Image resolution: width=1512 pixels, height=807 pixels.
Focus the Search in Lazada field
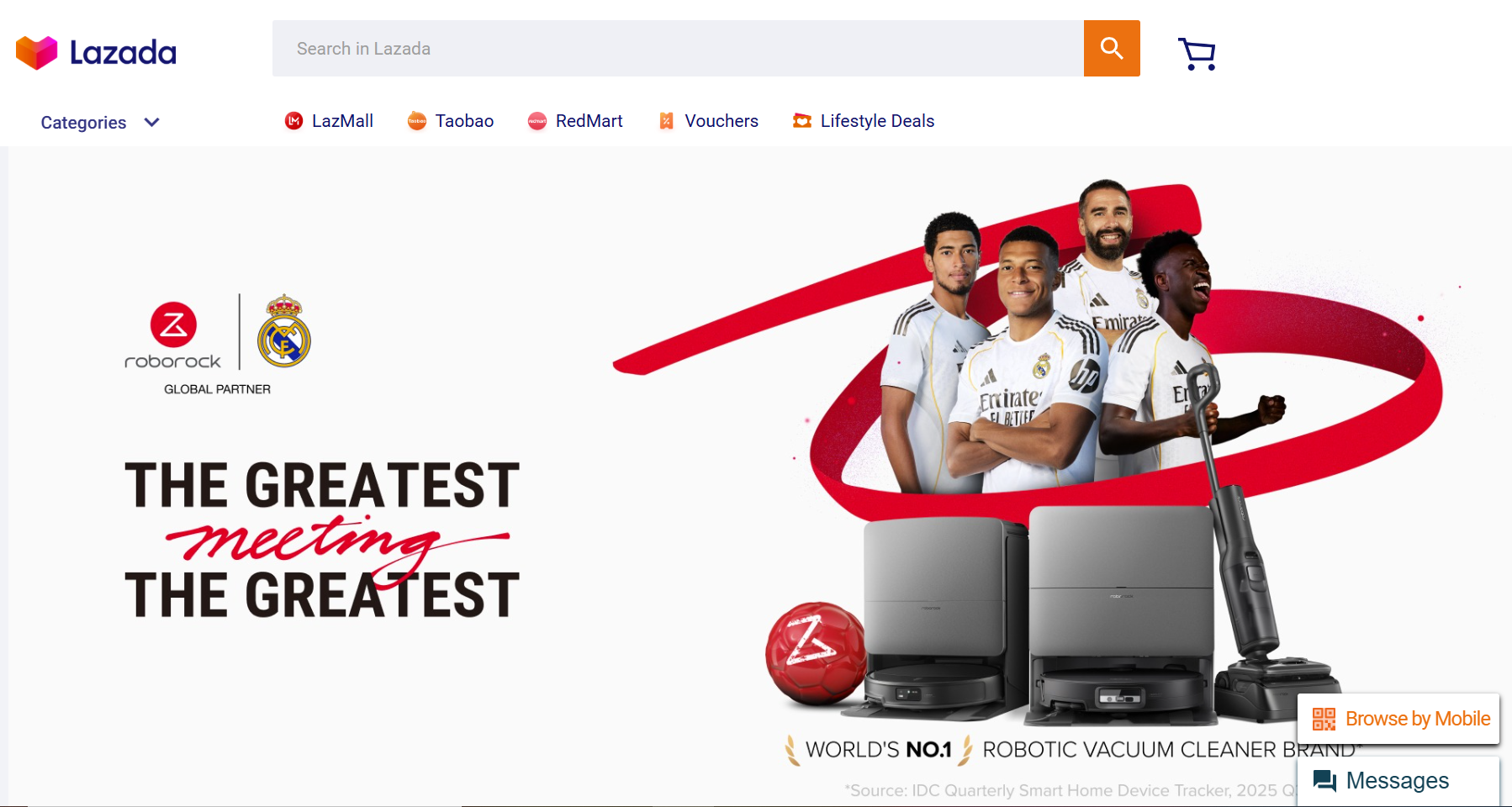point(678,49)
